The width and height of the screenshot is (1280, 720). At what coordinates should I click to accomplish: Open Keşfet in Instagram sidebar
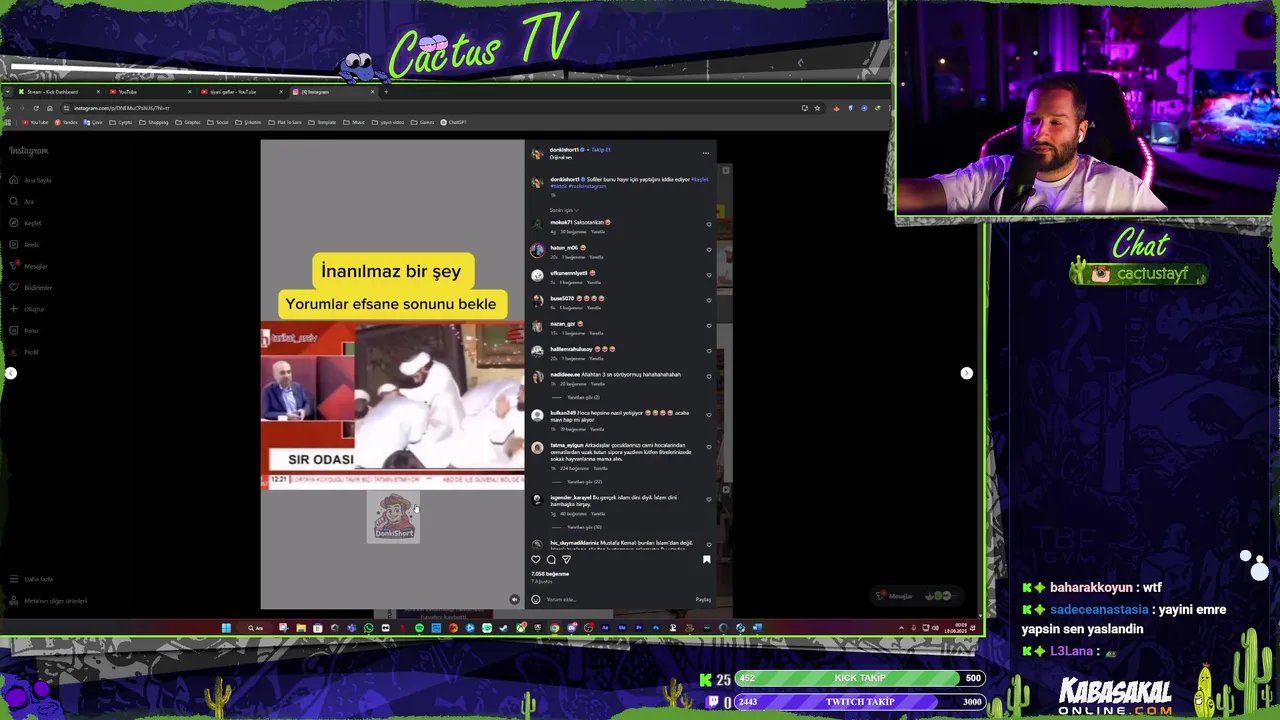(x=26, y=223)
